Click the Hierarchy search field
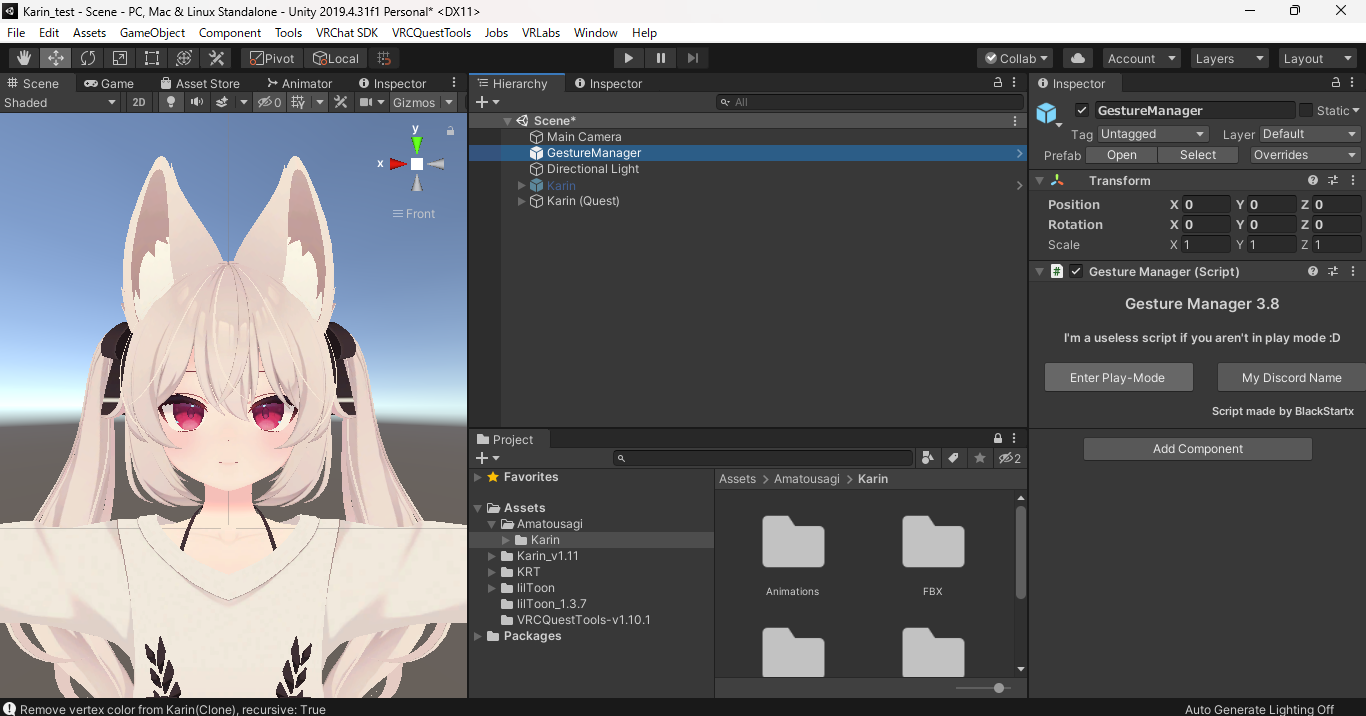This screenshot has height=716, width=1366. 868,102
